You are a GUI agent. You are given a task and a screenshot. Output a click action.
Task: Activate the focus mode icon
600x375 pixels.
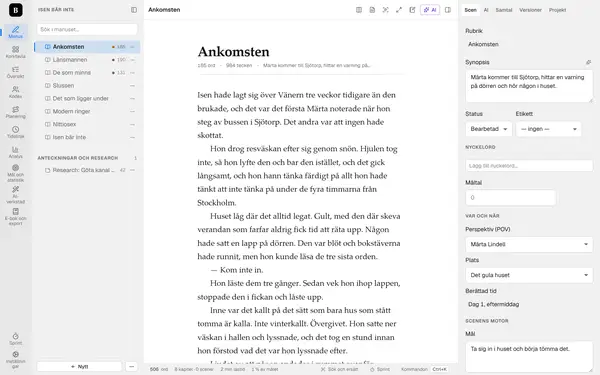click(x=385, y=10)
